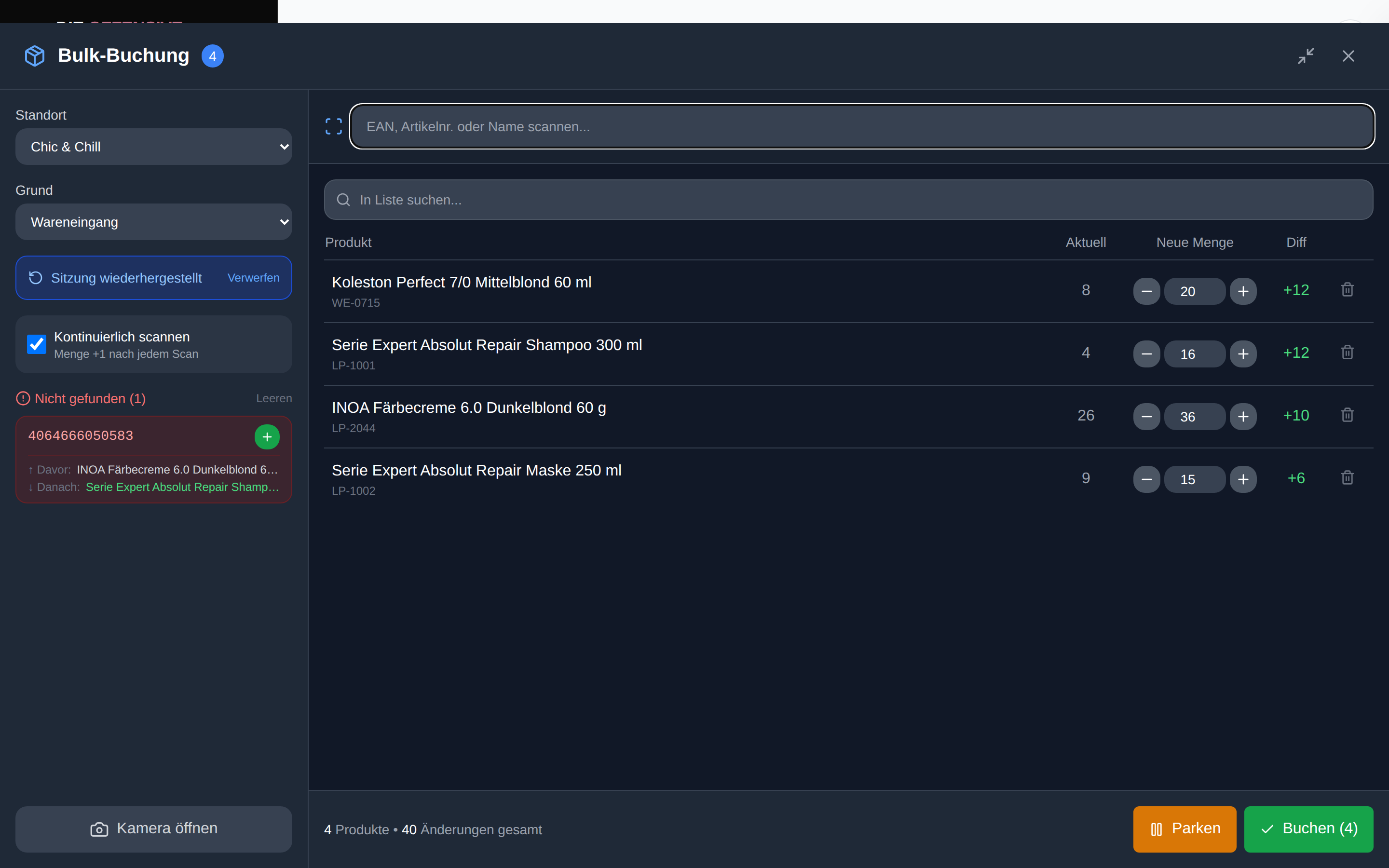The image size is (1389, 868).
Task: Edit Shampoo new quantity field showing 16
Action: [1195, 353]
